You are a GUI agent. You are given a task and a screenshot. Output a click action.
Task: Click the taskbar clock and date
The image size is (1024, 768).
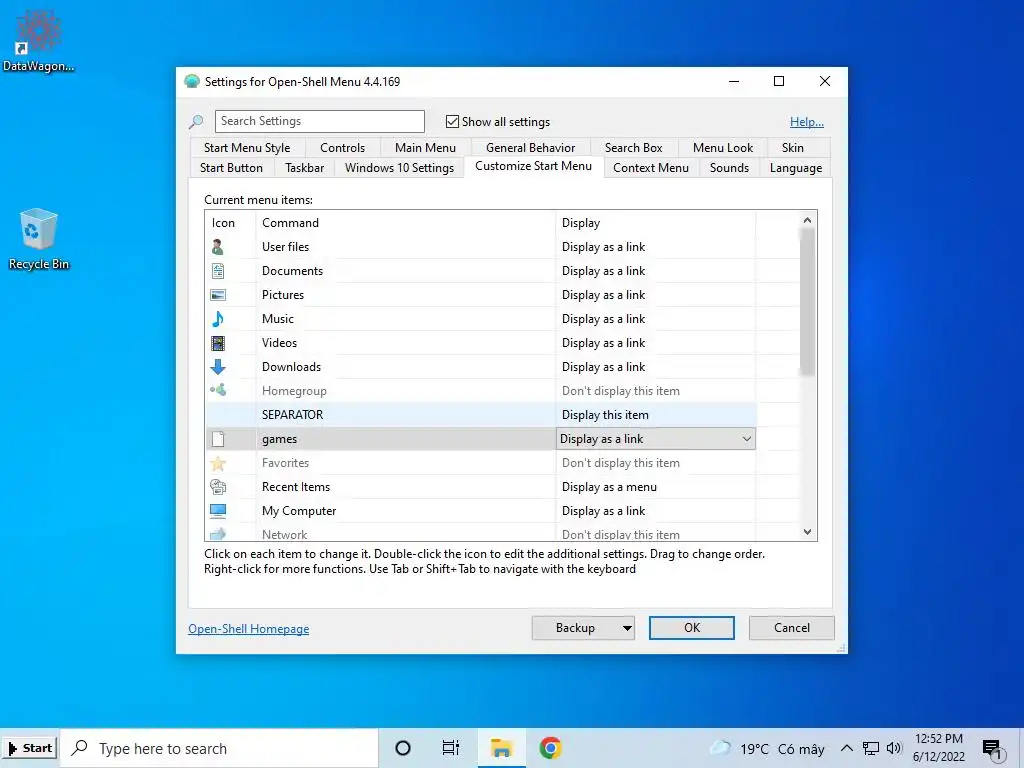[938, 748]
